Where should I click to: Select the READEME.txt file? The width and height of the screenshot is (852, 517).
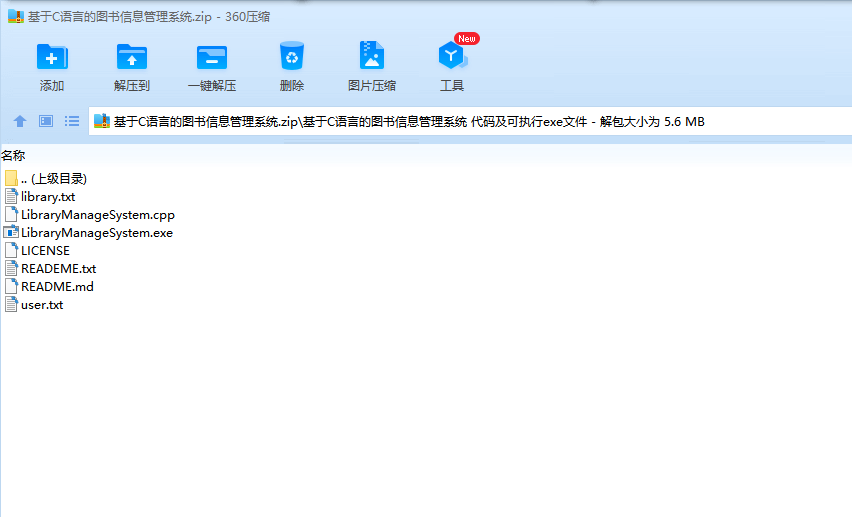click(50, 268)
